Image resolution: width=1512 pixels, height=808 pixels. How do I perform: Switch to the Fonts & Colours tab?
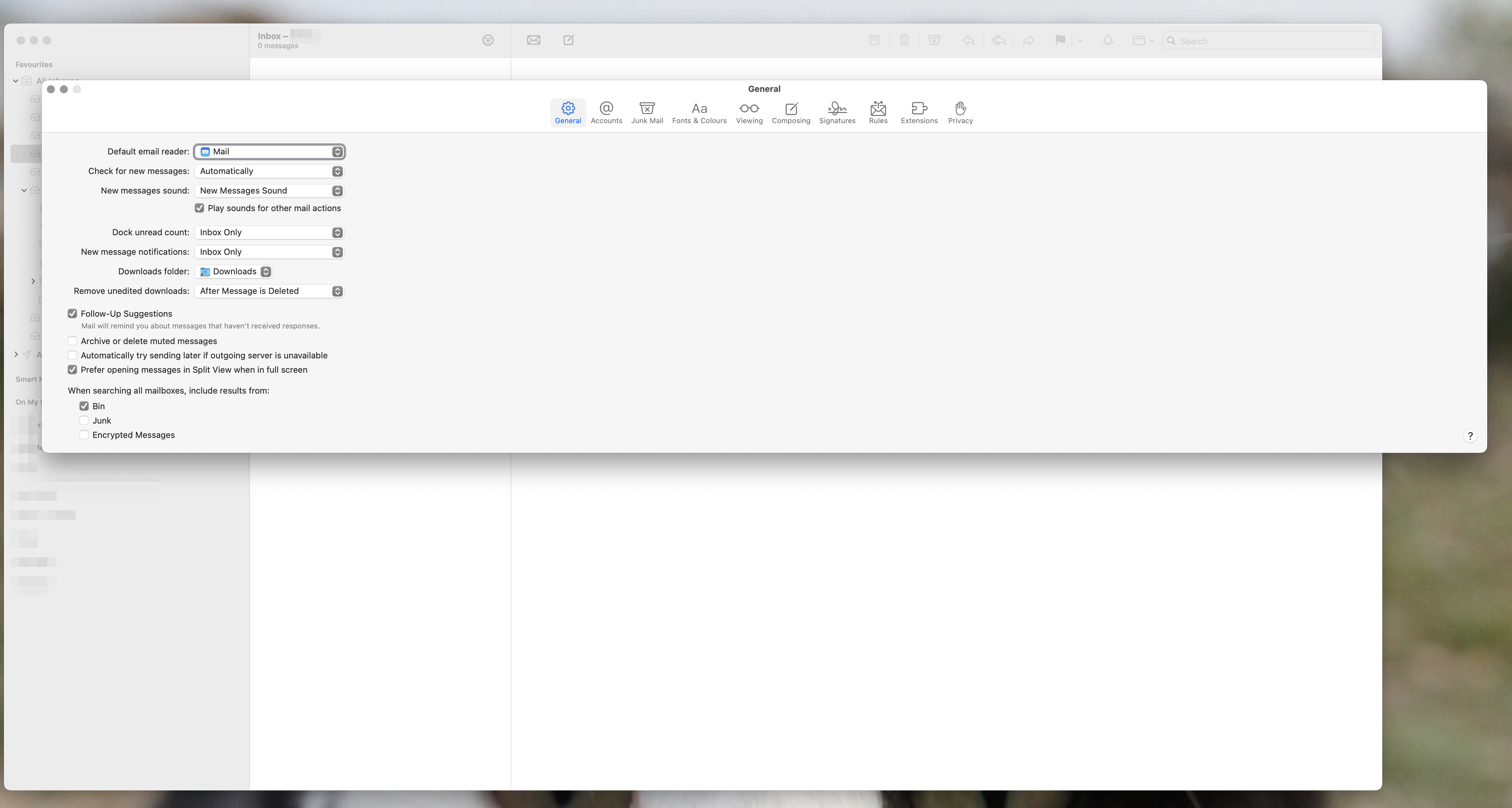(x=699, y=112)
